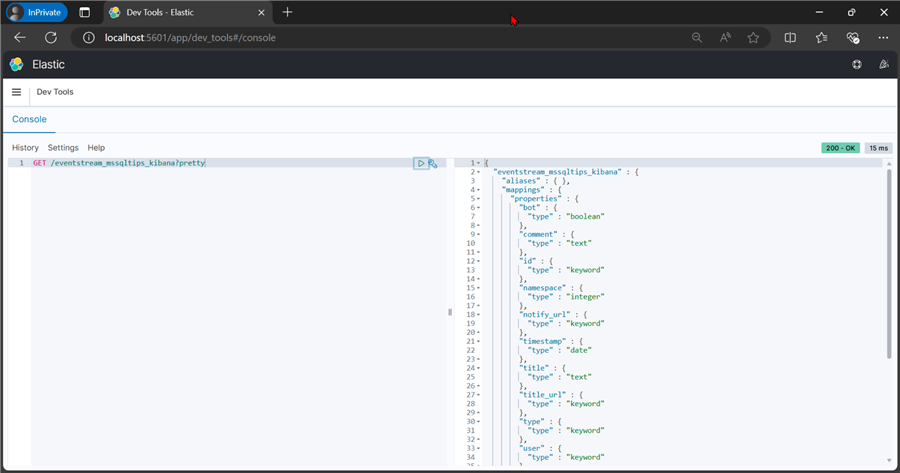This screenshot has height=473, width=900.
Task: Open the wrench request options icon
Action: 433,163
